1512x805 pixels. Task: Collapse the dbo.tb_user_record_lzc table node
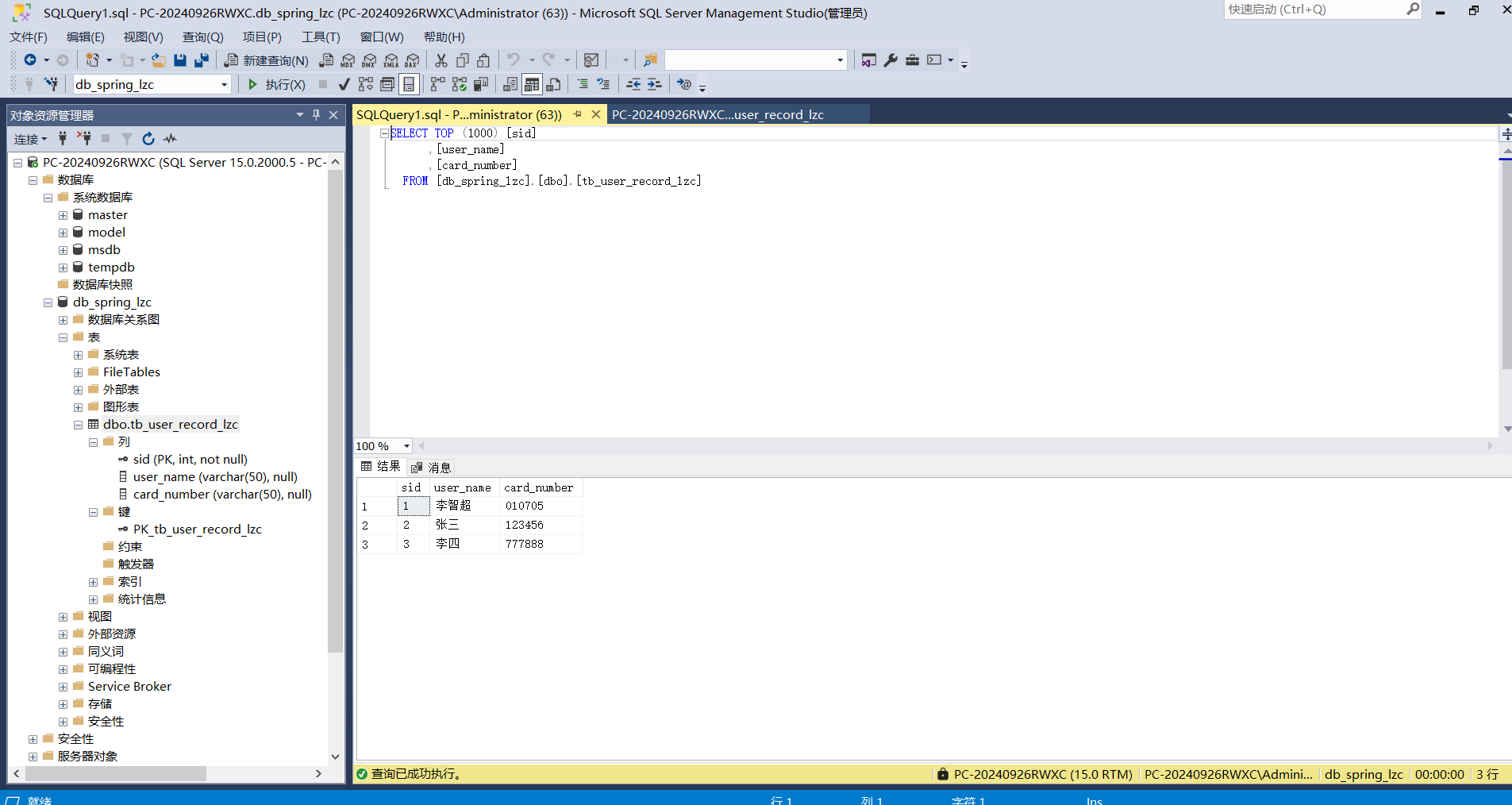pos(78,425)
